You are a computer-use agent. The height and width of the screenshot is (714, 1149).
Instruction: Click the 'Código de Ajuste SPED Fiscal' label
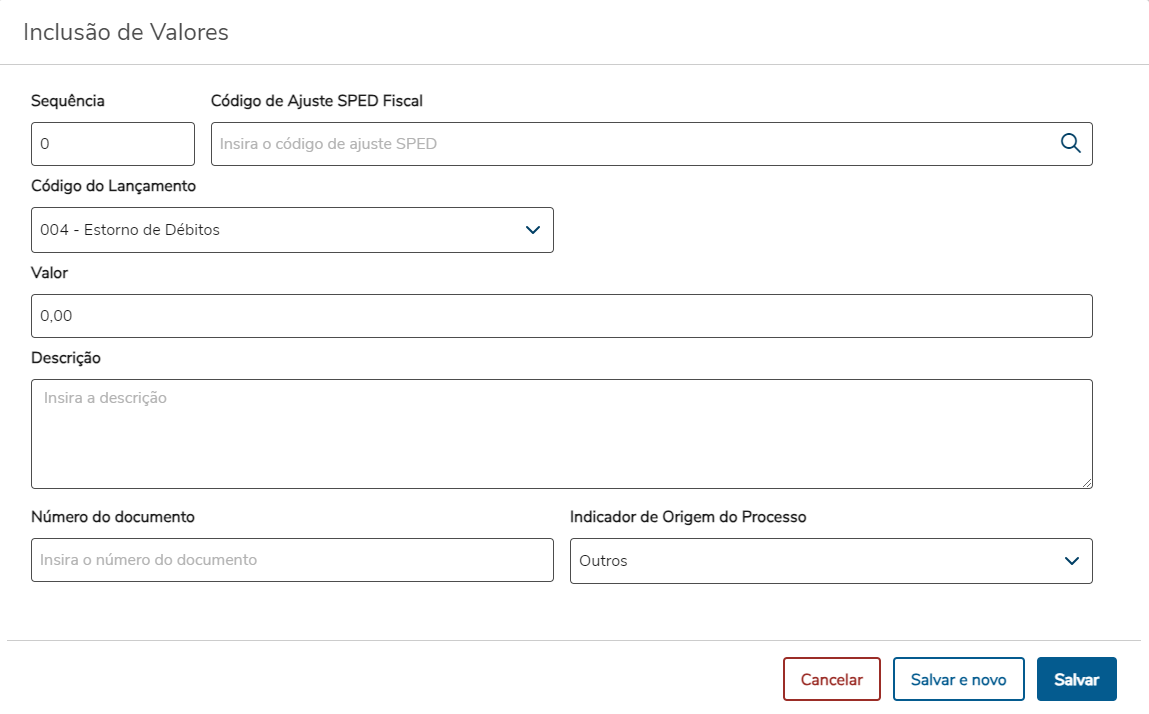[317, 101]
